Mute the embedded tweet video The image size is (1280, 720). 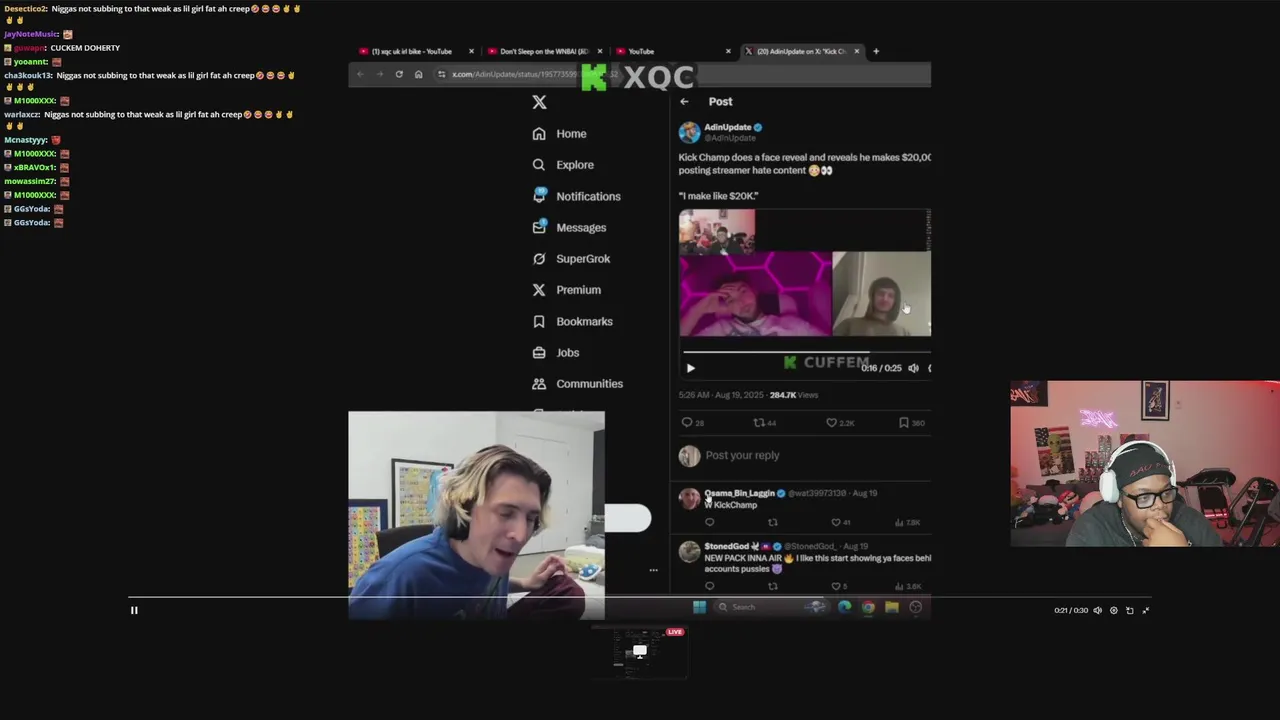(x=913, y=368)
